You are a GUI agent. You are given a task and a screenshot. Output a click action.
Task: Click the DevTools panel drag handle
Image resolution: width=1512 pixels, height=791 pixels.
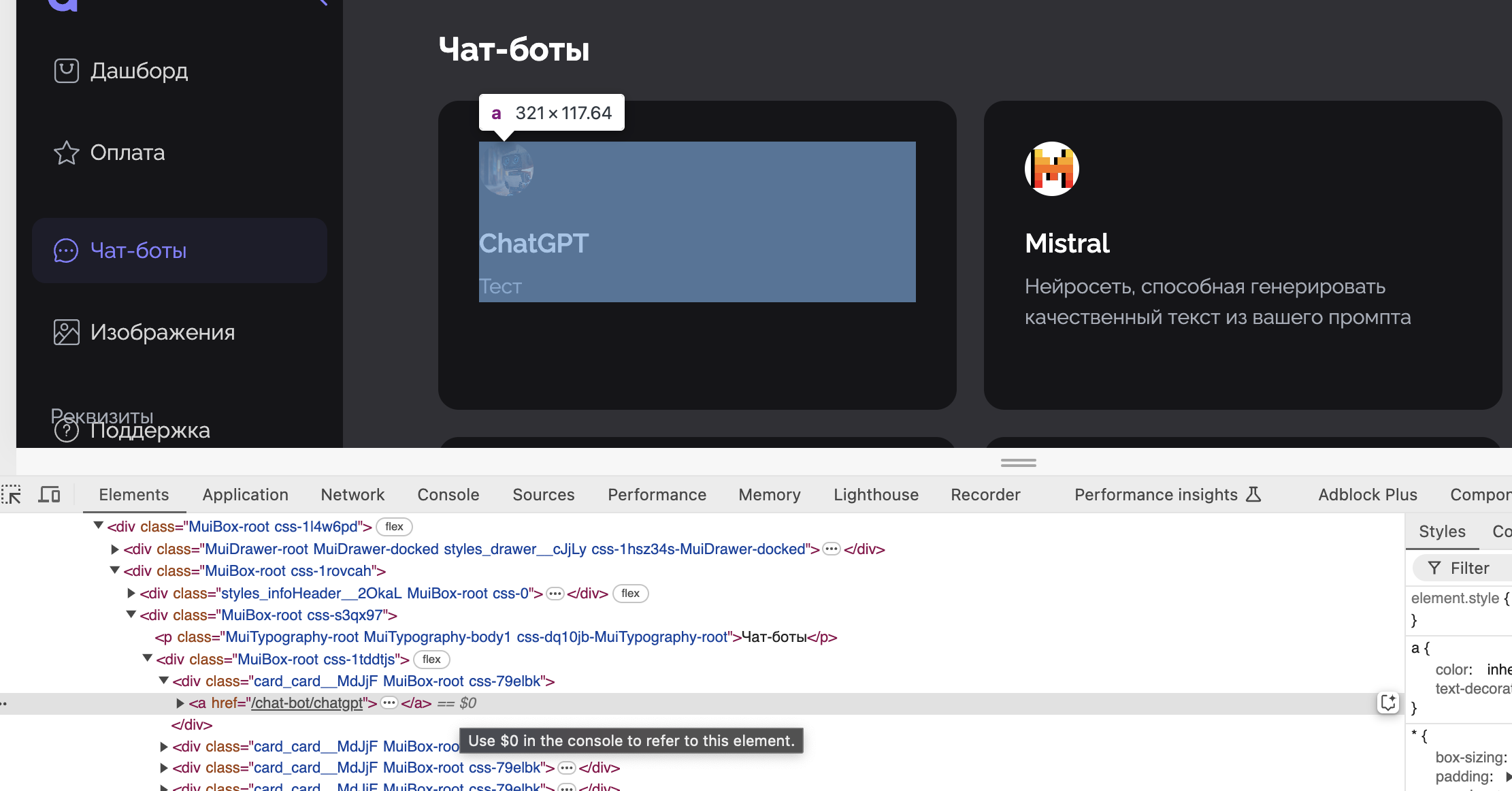[1018, 463]
